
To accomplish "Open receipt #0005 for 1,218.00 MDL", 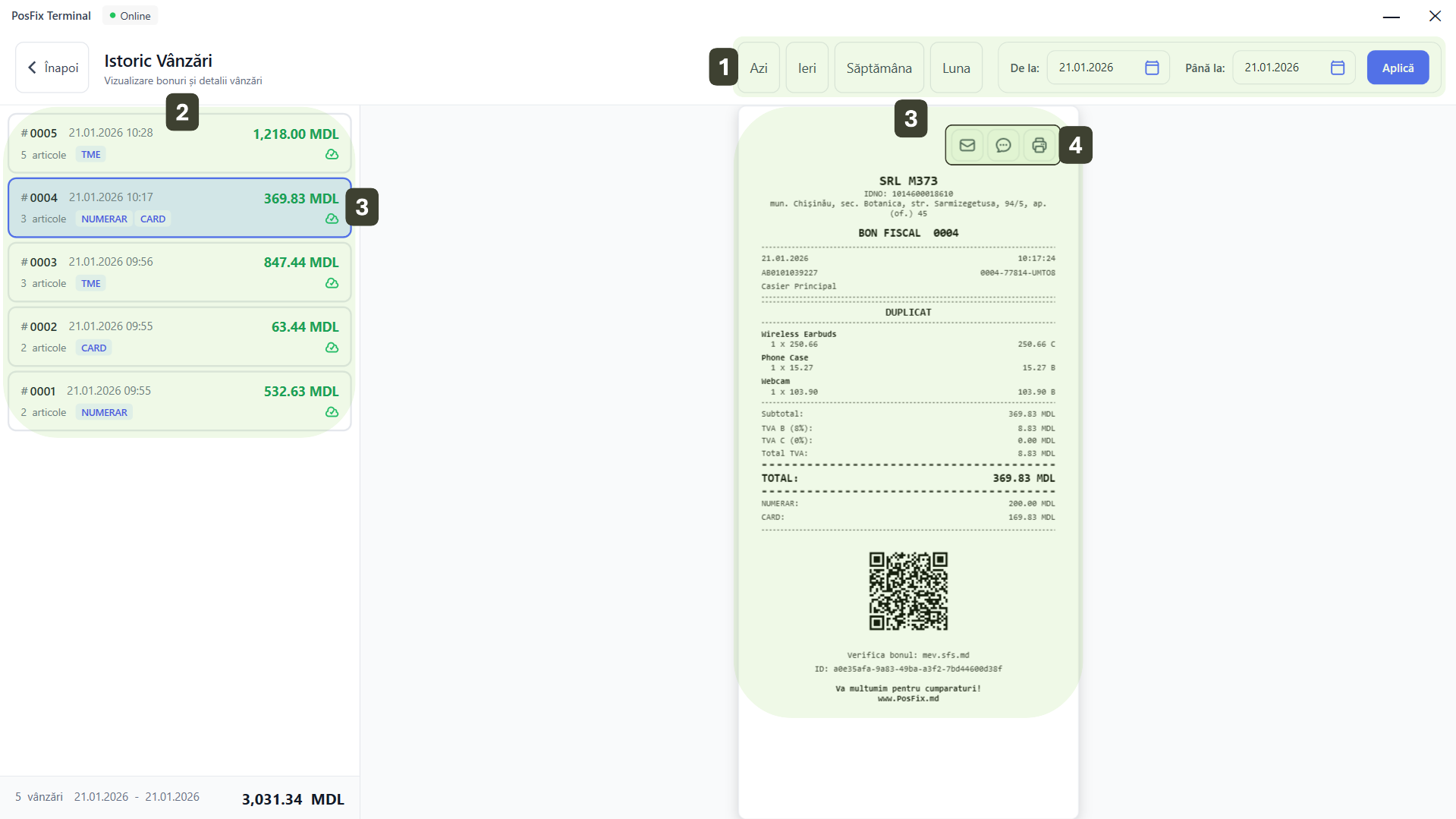I will click(x=179, y=143).
